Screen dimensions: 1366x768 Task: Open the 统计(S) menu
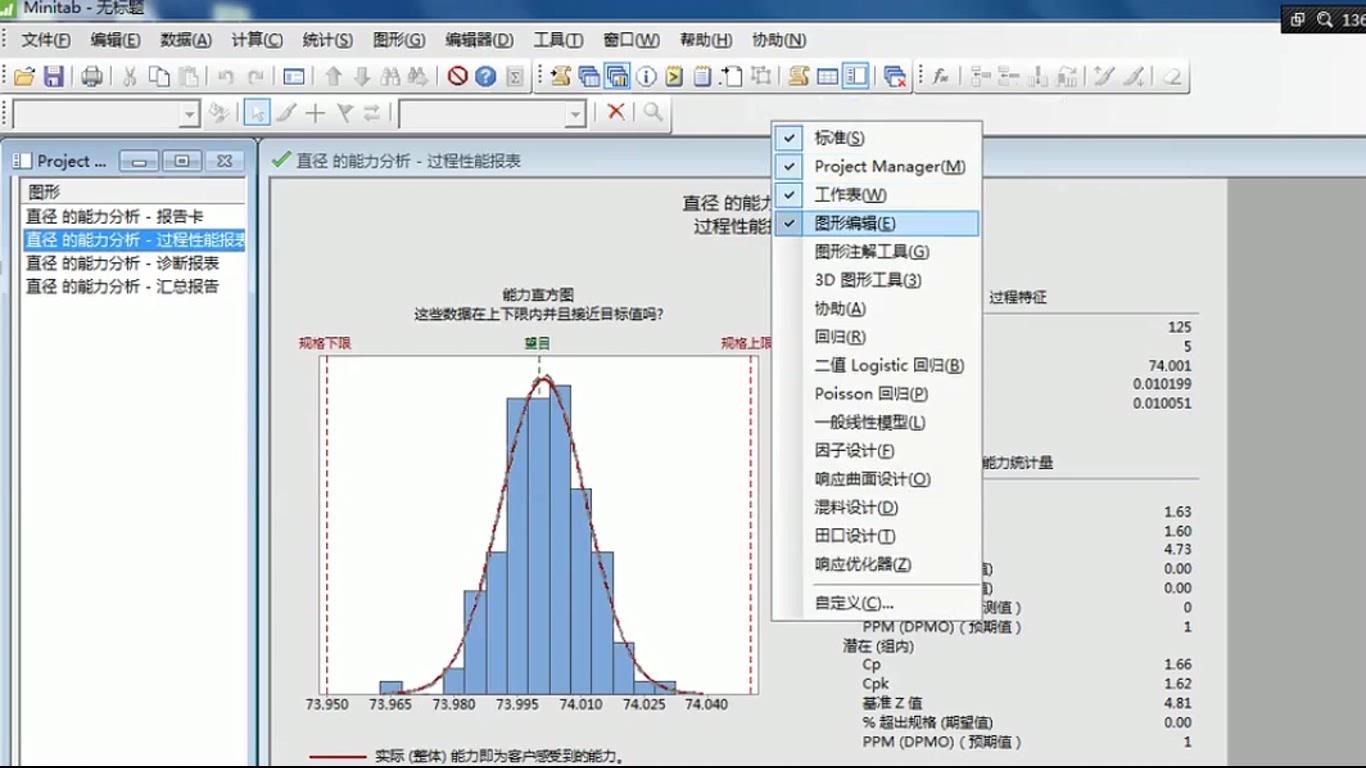(x=327, y=40)
